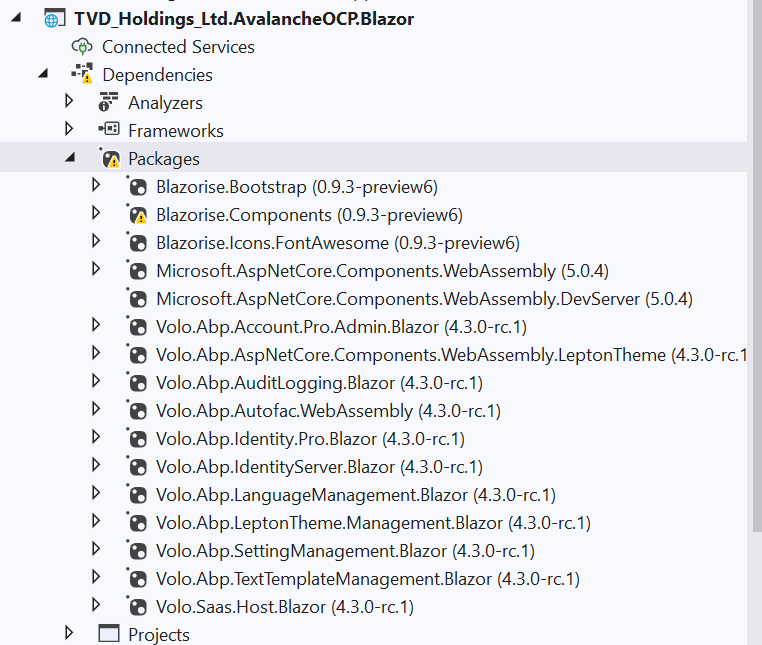Select the Blazorise.Icons.FontAwesome package

click(x=337, y=243)
